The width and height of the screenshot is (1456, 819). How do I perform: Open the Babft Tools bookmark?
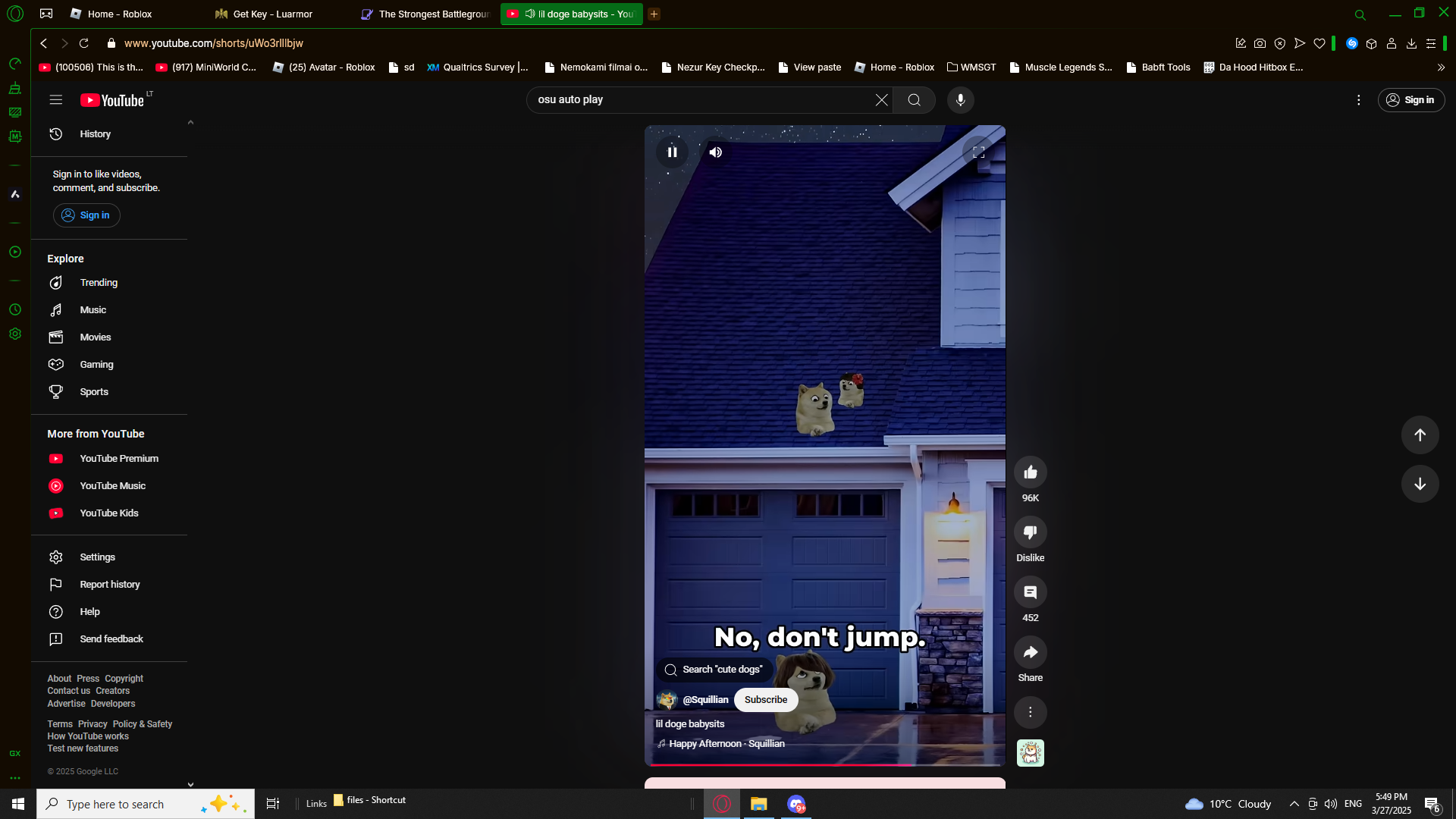pyautogui.click(x=1158, y=67)
